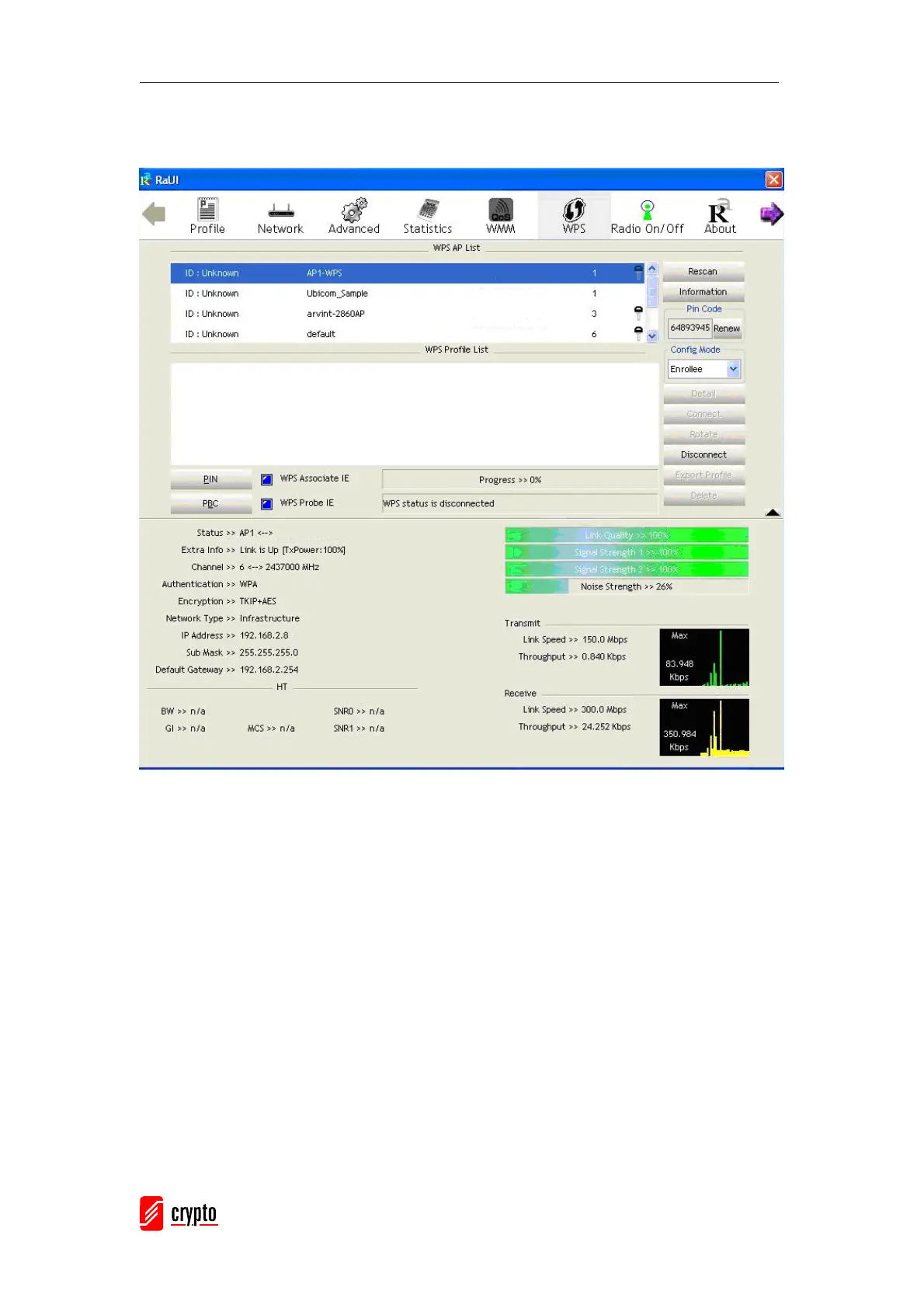Image resolution: width=924 pixels, height=1308 pixels.
Task: Click the Default Gateway value 192.168.2.254
Action: (269, 670)
